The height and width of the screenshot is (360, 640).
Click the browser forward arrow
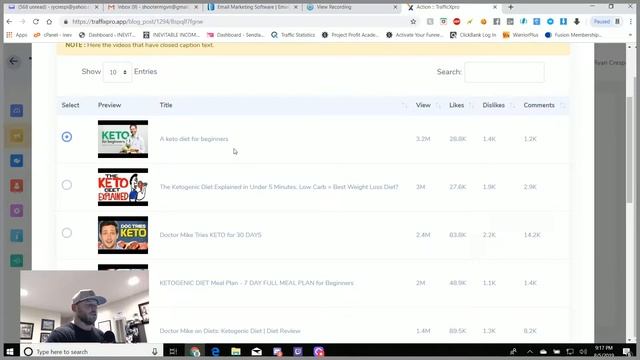pyautogui.click(x=22, y=22)
